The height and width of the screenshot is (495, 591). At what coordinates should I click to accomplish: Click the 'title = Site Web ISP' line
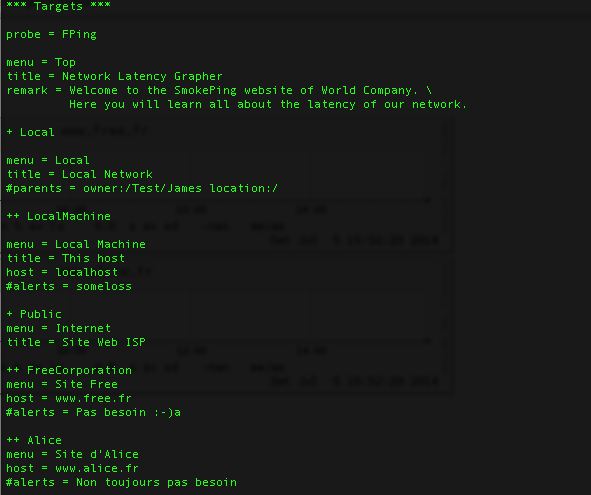coord(76,342)
